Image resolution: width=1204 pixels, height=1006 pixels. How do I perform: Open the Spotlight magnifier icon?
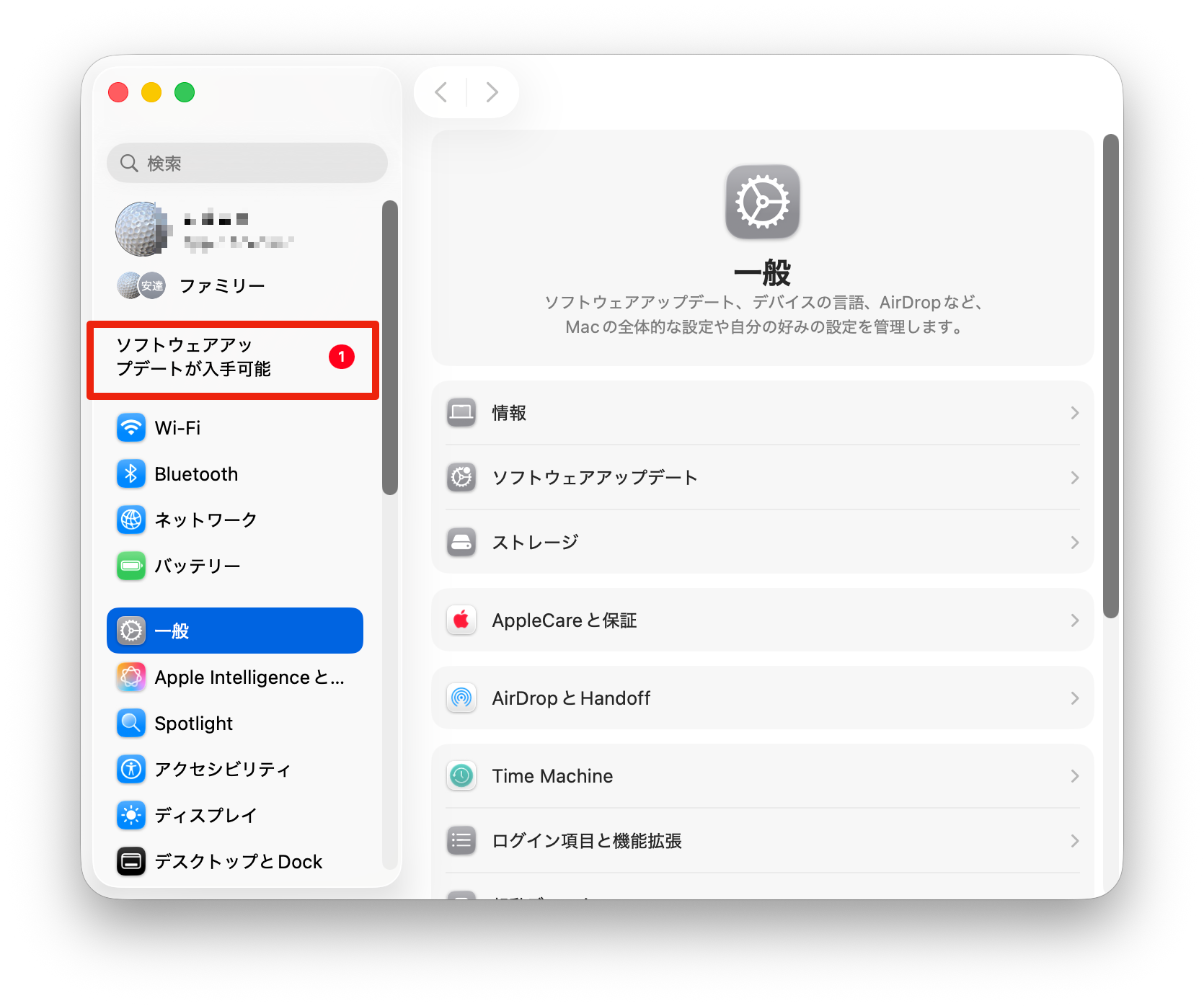(131, 723)
